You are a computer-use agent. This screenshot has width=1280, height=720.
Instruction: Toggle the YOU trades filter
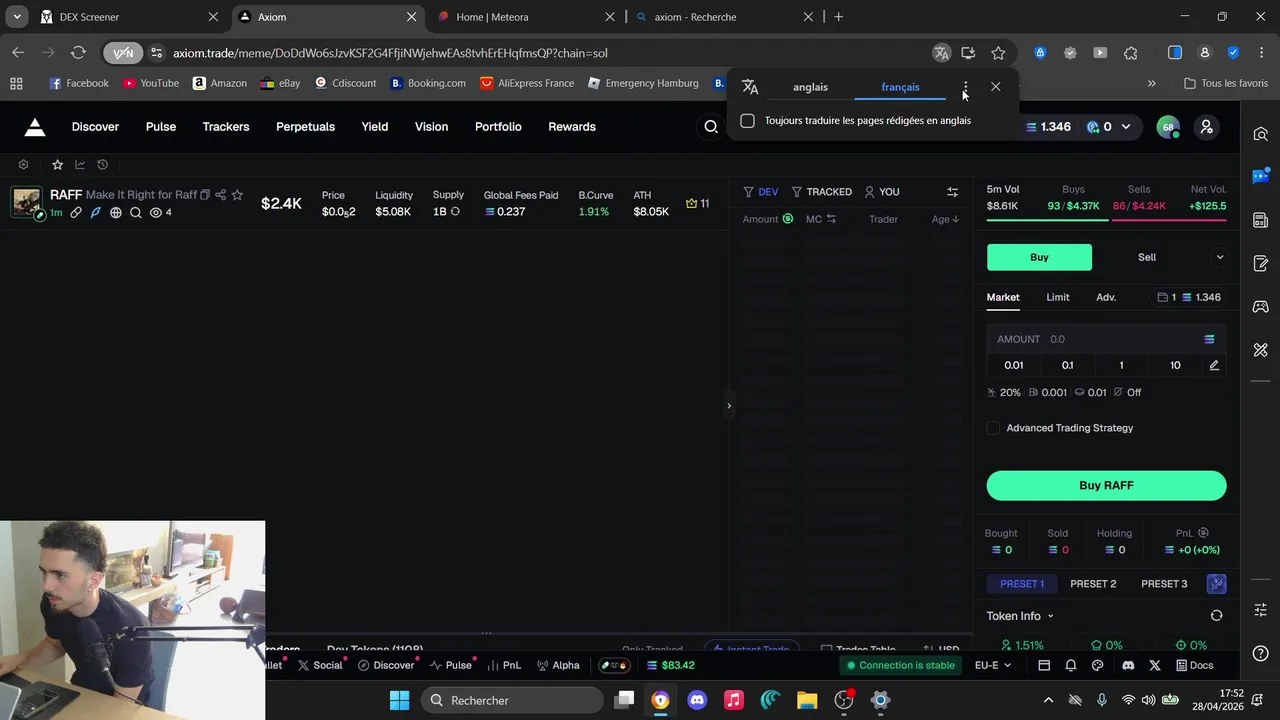882,192
